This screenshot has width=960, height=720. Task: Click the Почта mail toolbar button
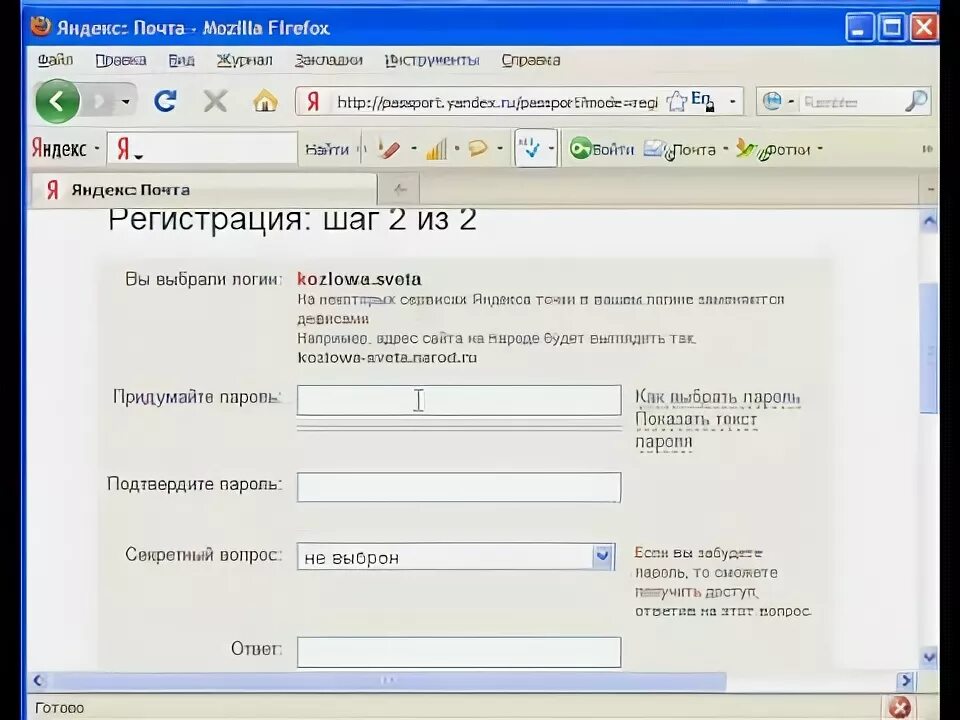point(680,149)
